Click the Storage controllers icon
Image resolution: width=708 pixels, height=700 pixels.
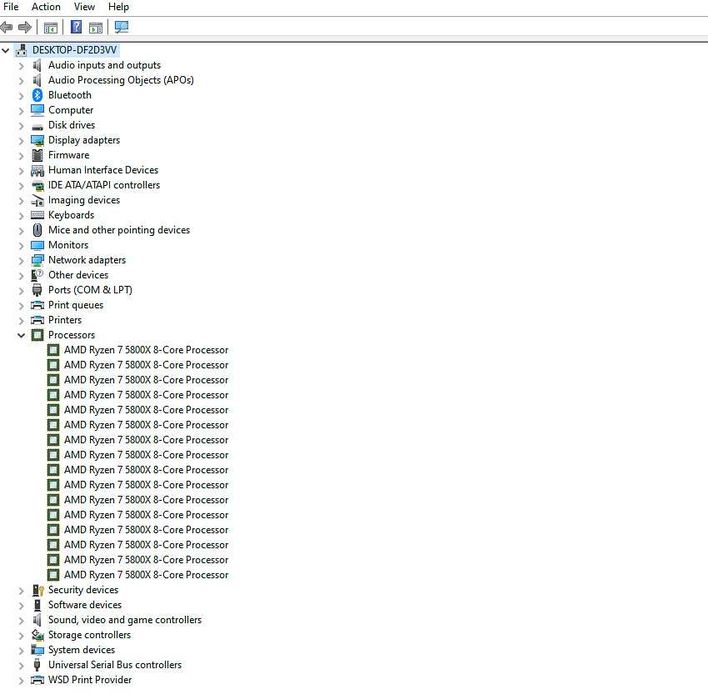[x=37, y=635]
